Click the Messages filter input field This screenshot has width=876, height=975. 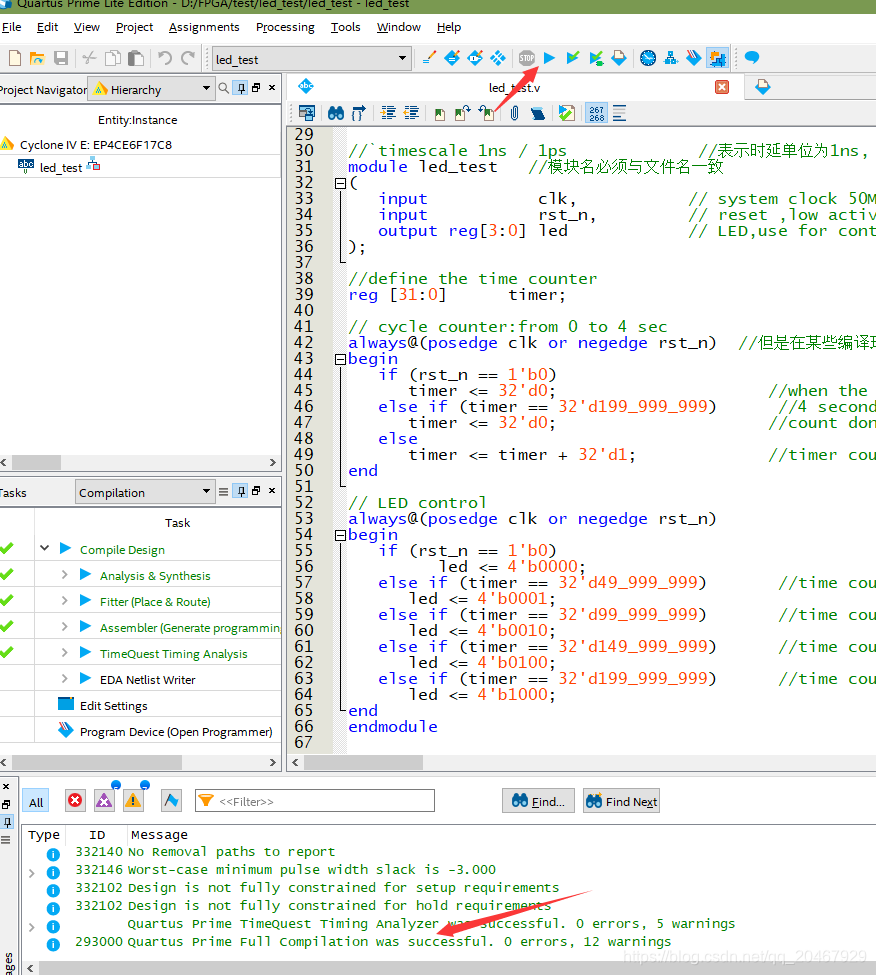(315, 801)
